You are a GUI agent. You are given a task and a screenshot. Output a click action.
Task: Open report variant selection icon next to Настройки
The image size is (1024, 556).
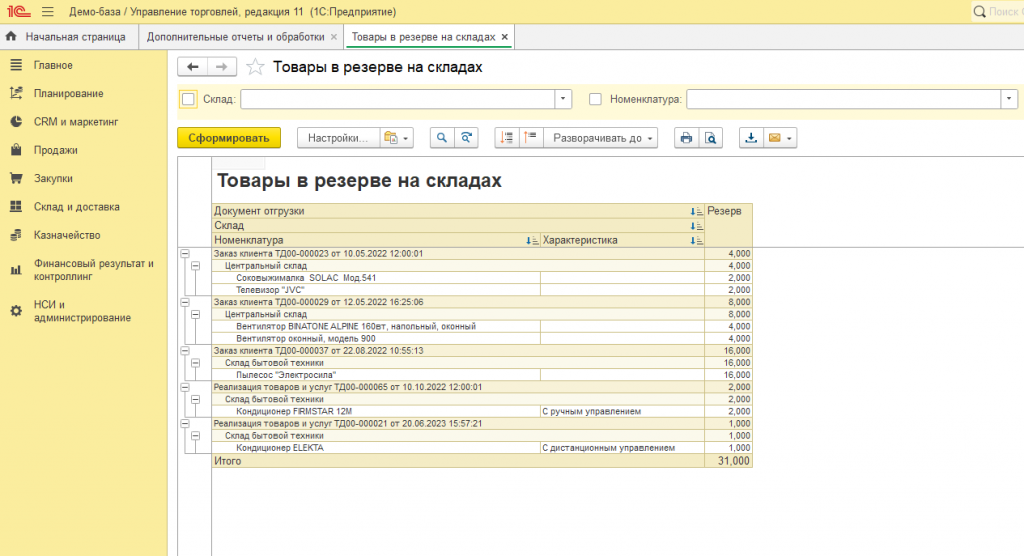click(x=391, y=138)
